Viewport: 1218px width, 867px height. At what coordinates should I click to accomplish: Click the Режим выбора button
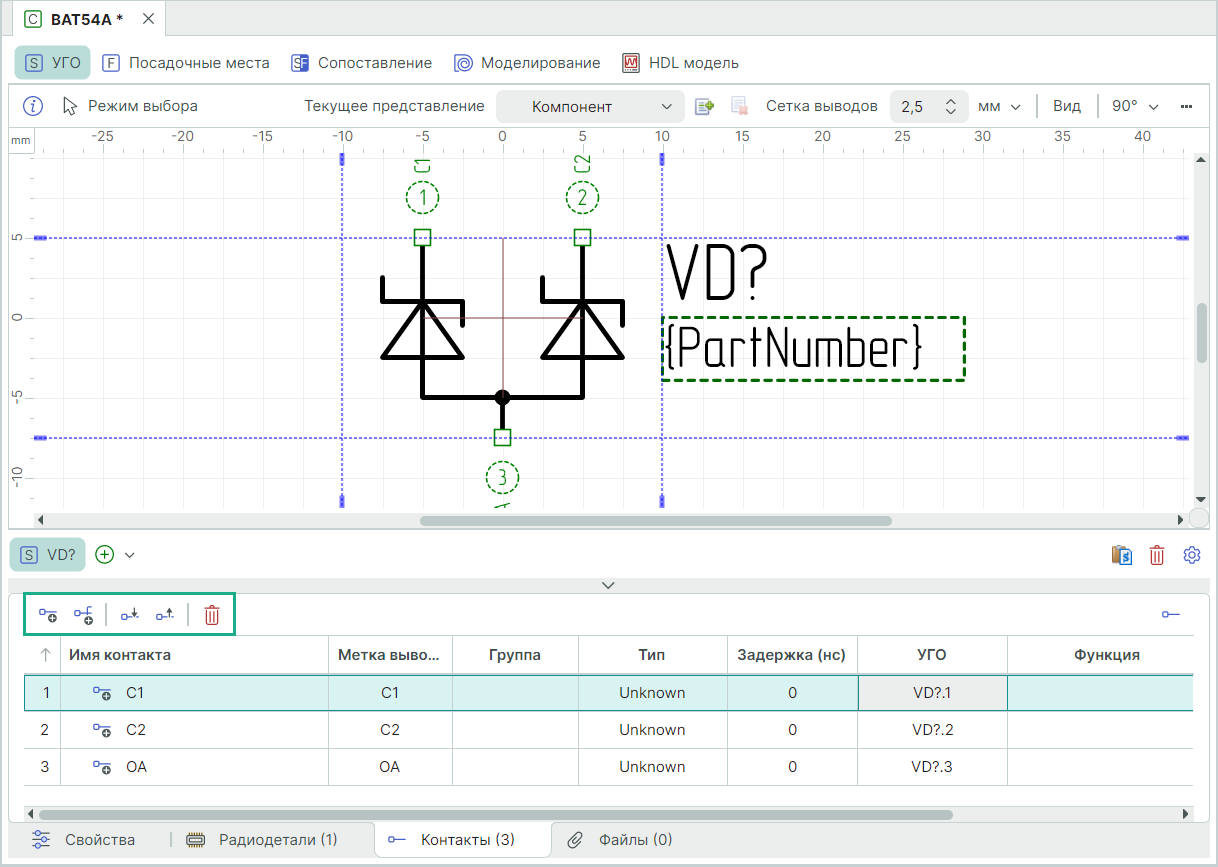(x=130, y=106)
